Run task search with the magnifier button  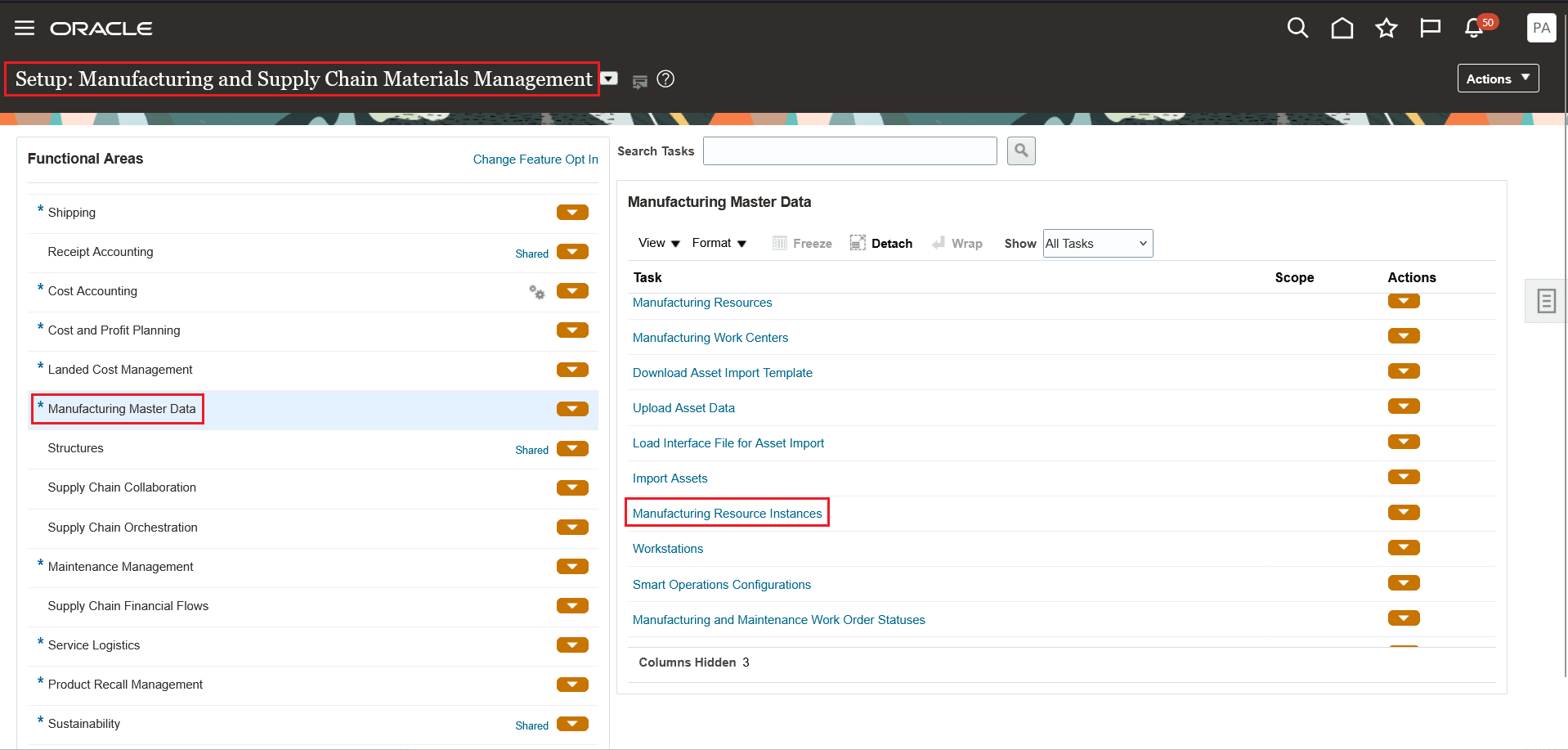pyautogui.click(x=1021, y=150)
